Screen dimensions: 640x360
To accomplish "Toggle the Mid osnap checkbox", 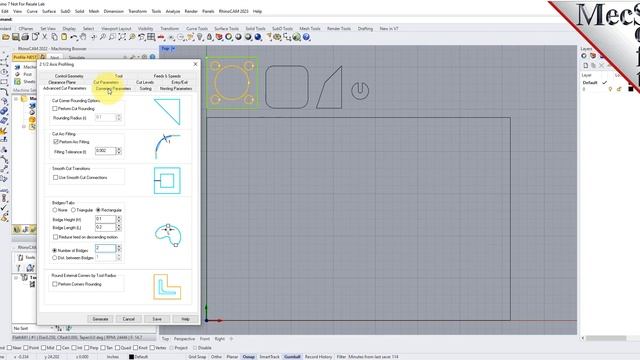I will coord(43,348).
